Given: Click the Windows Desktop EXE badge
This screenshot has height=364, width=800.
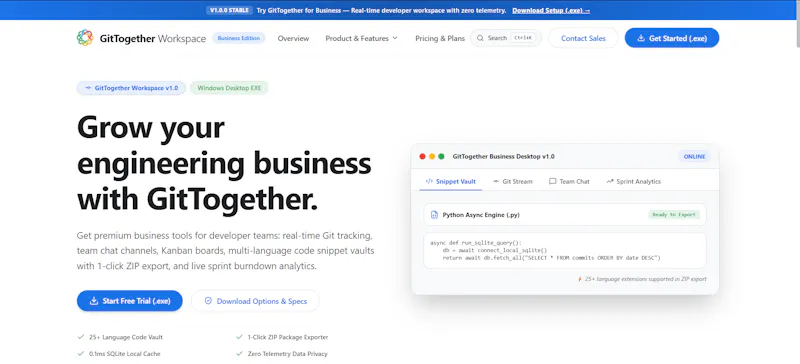Looking at the screenshot, I should [x=229, y=88].
